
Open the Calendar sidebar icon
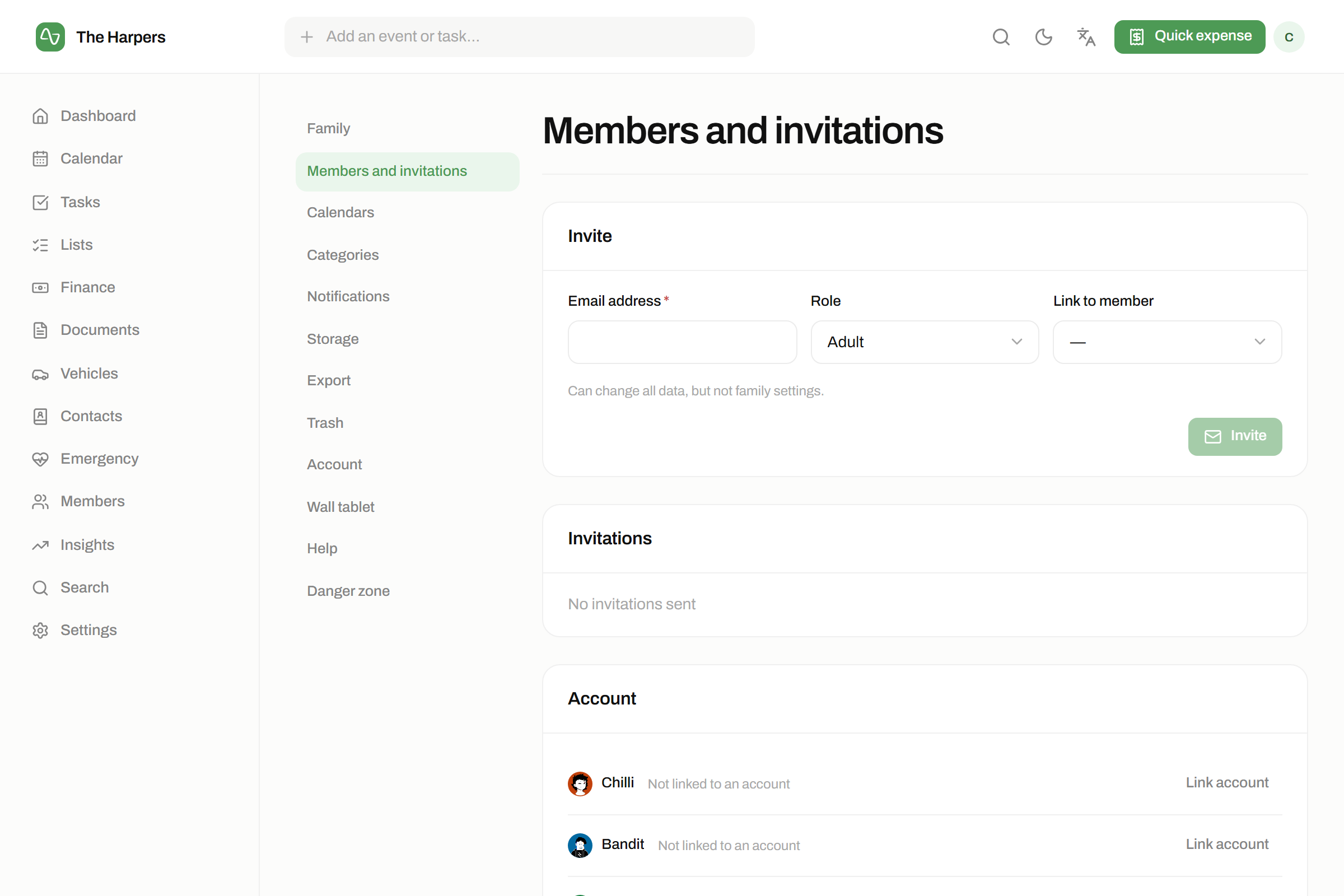click(x=40, y=158)
